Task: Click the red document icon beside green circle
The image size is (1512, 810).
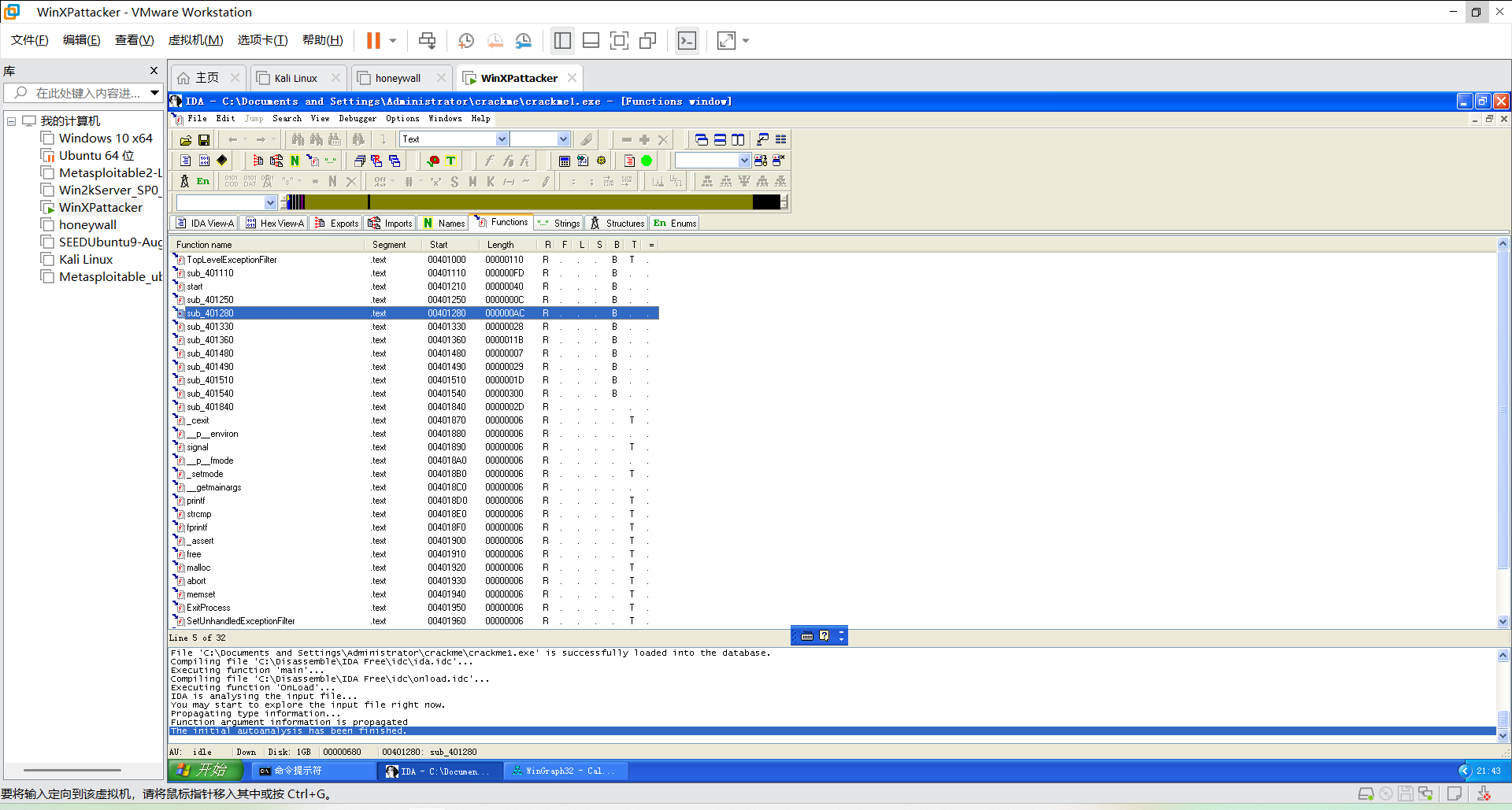Action: (629, 161)
